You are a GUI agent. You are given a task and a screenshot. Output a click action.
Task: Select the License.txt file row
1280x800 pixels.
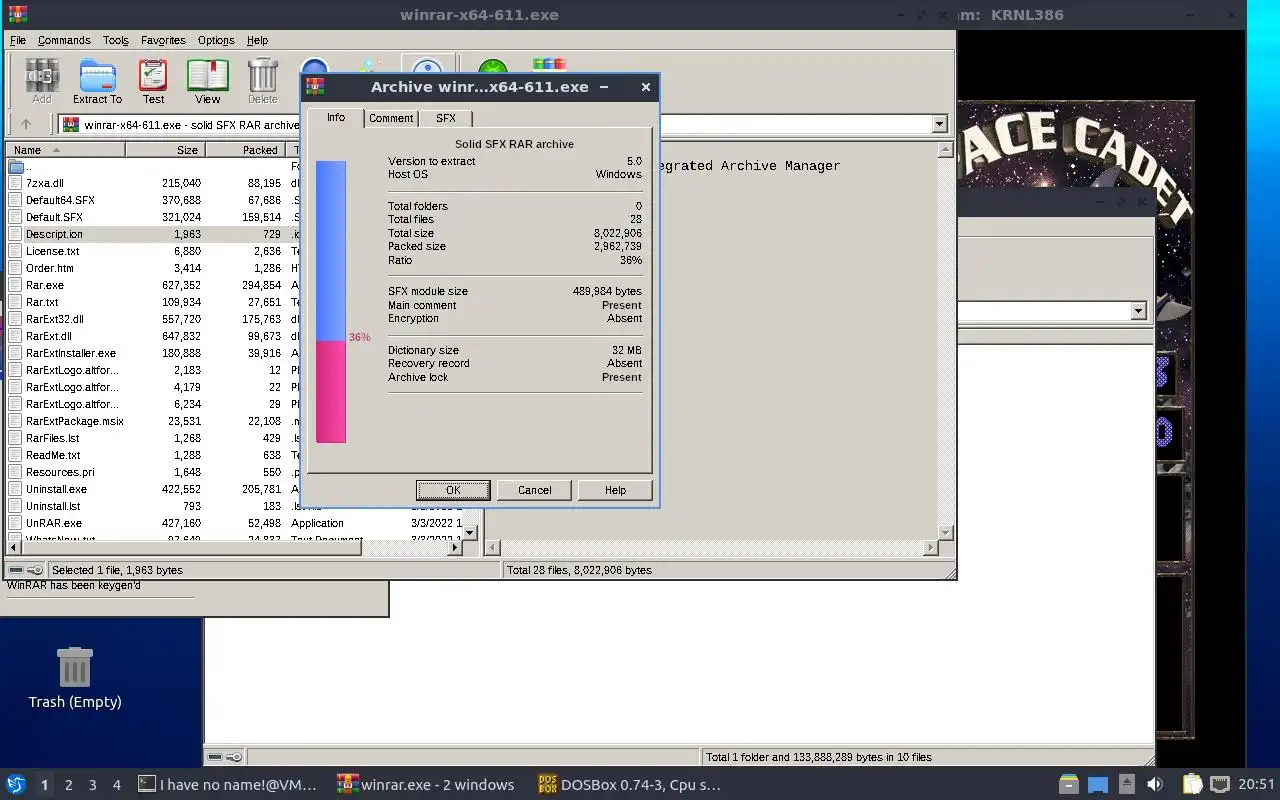(152, 251)
